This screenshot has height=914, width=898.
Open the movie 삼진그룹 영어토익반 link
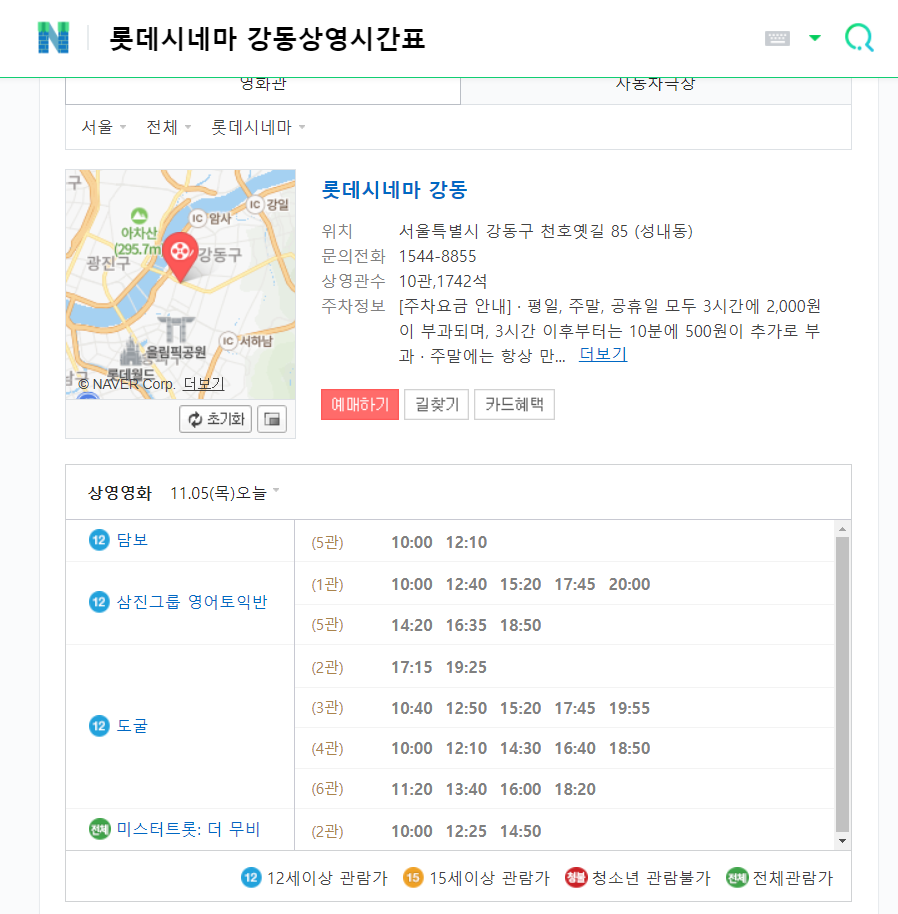192,602
